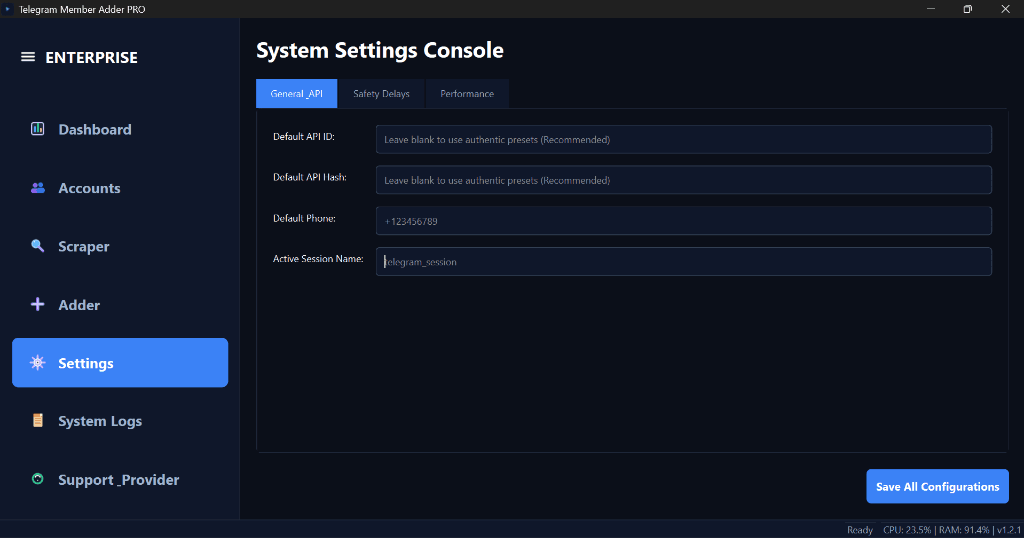Screen dimensions: 1024x538
Task: Click the Ready status text
Action: [x=860, y=530]
